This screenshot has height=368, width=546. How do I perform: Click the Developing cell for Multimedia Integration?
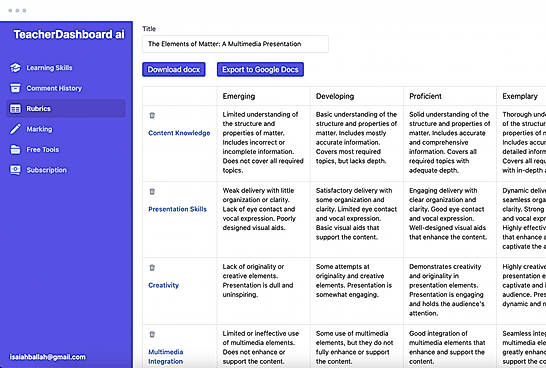tap(357, 346)
